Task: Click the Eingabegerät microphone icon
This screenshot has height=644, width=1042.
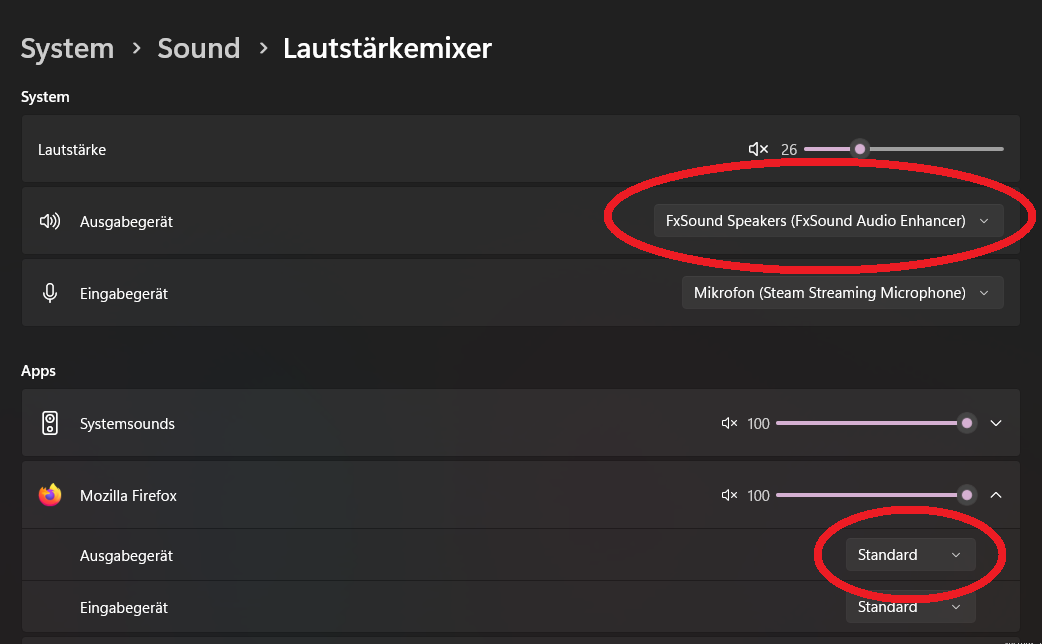Action: (x=50, y=293)
